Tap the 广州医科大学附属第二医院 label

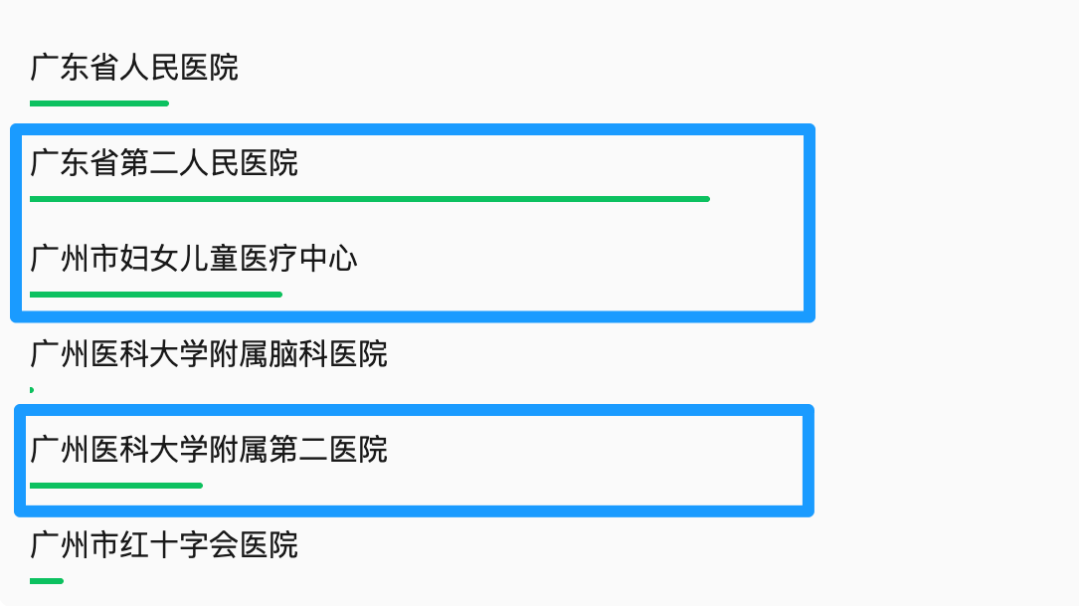[x=209, y=449]
